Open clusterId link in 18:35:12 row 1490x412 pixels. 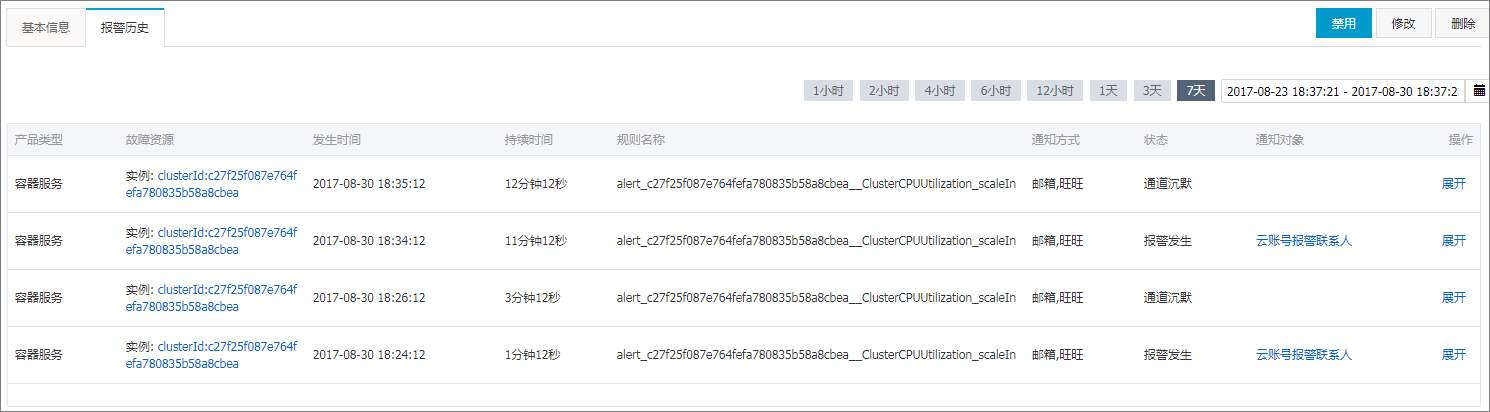[x=212, y=184]
